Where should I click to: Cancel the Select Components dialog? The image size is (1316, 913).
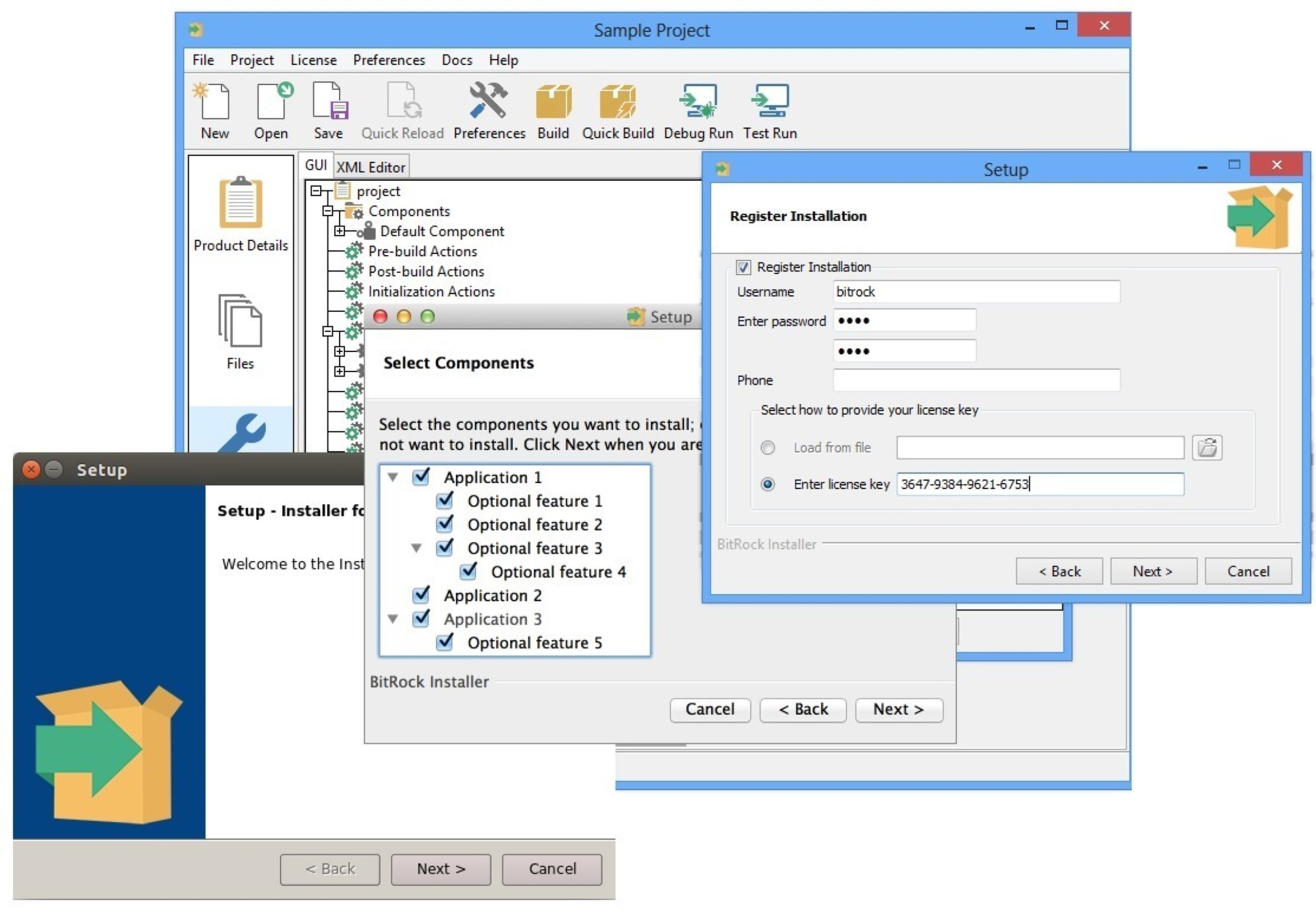click(x=710, y=710)
